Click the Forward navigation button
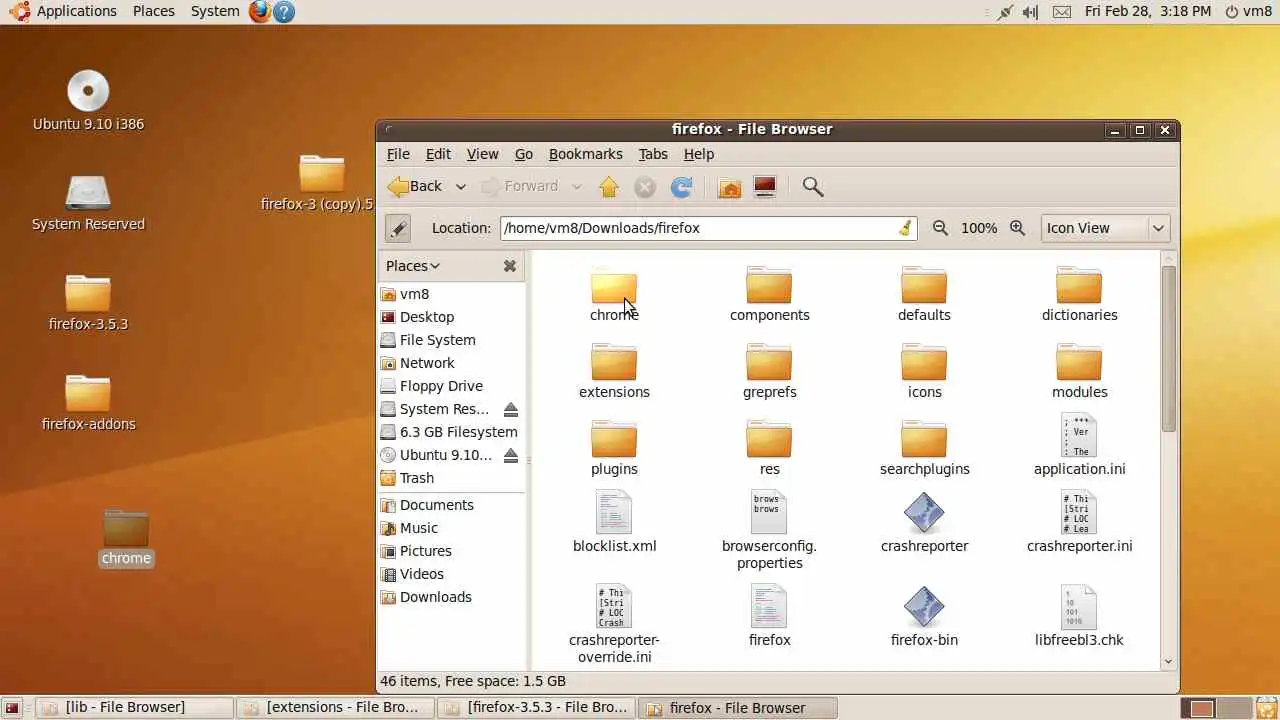Screen dimensions: 1280x720 tap(519, 186)
